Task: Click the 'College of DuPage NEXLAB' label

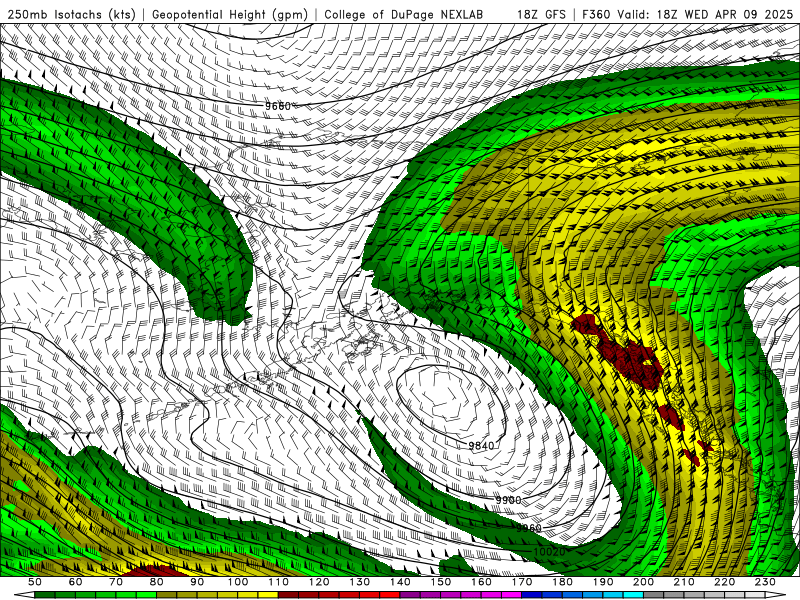Action: [x=404, y=14]
